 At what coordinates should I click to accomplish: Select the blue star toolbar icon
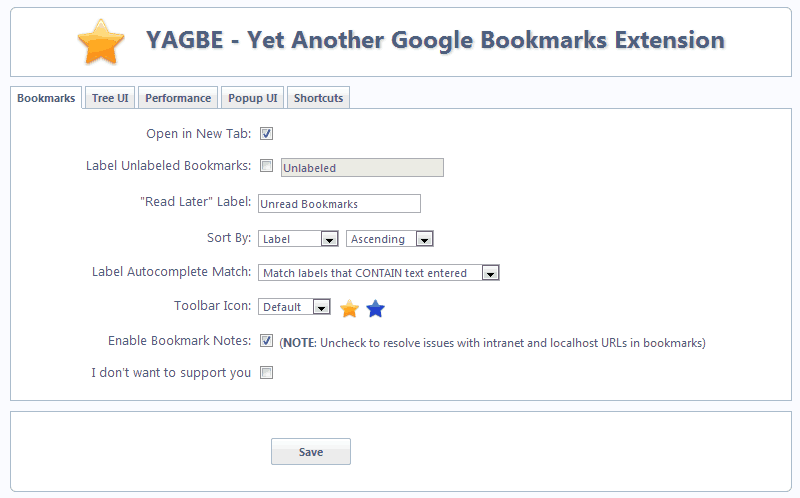[x=376, y=309]
